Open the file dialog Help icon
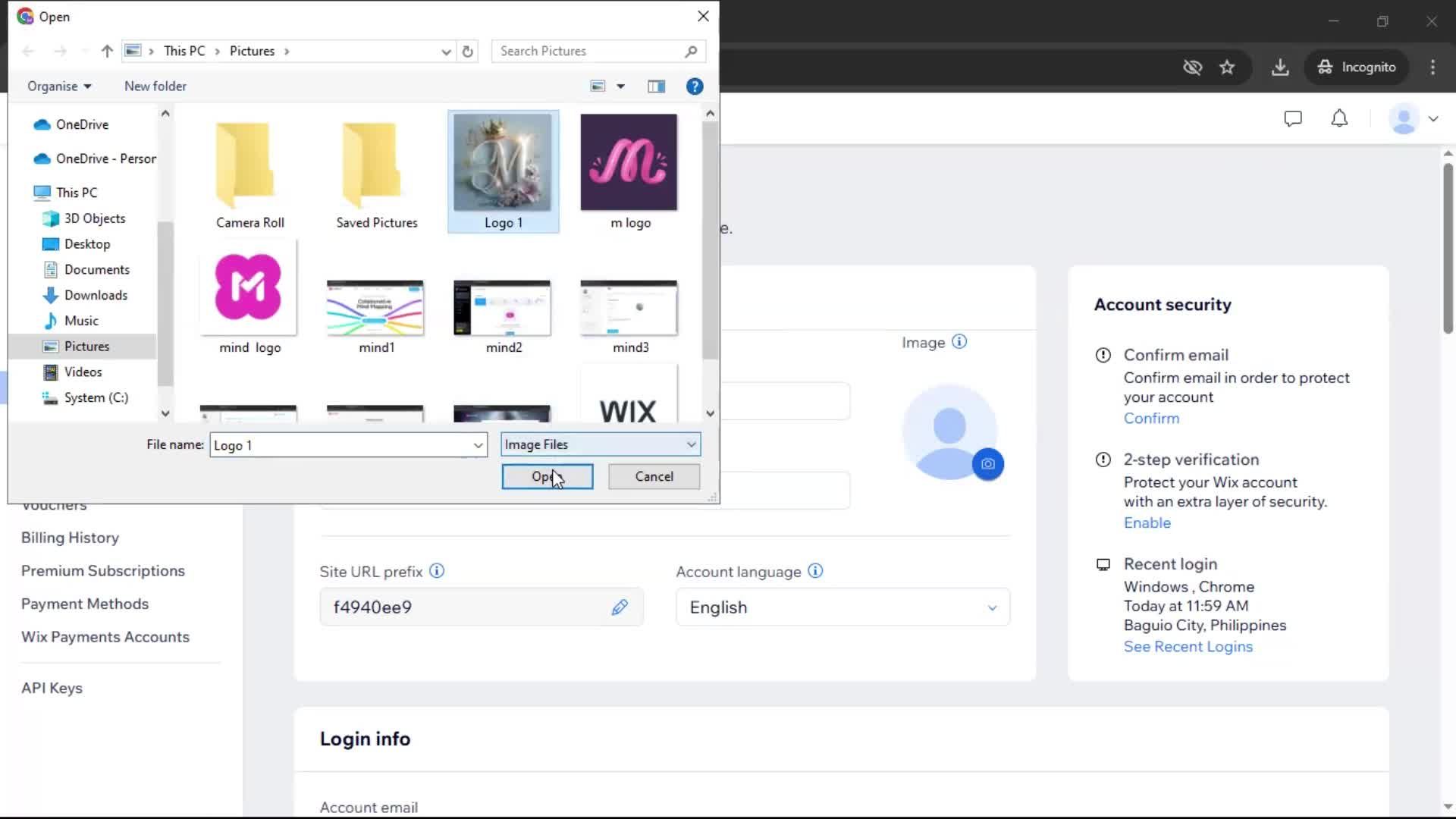 pos(695,86)
